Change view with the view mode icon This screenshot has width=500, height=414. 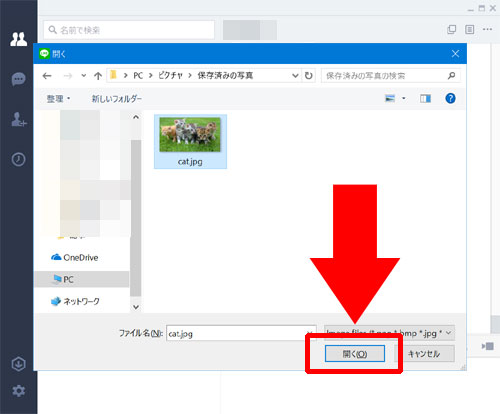coord(390,98)
